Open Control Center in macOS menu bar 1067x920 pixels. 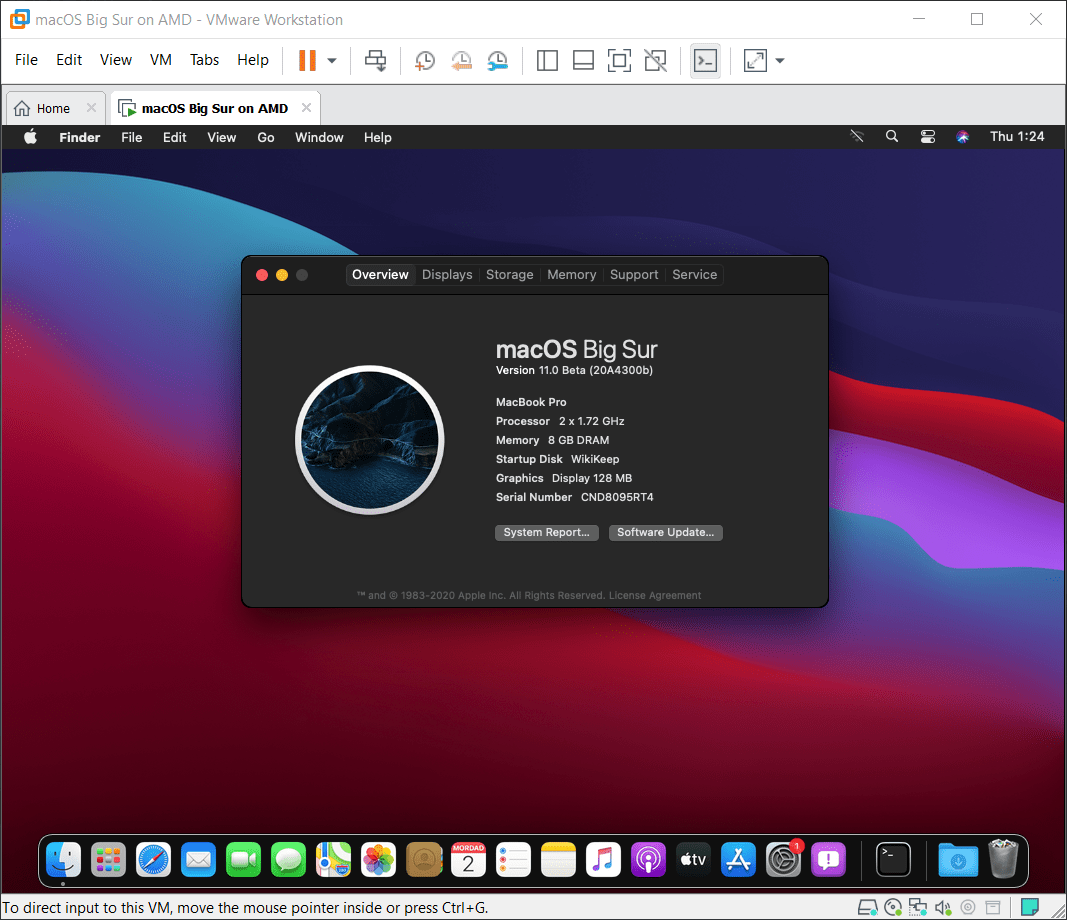tap(928, 137)
